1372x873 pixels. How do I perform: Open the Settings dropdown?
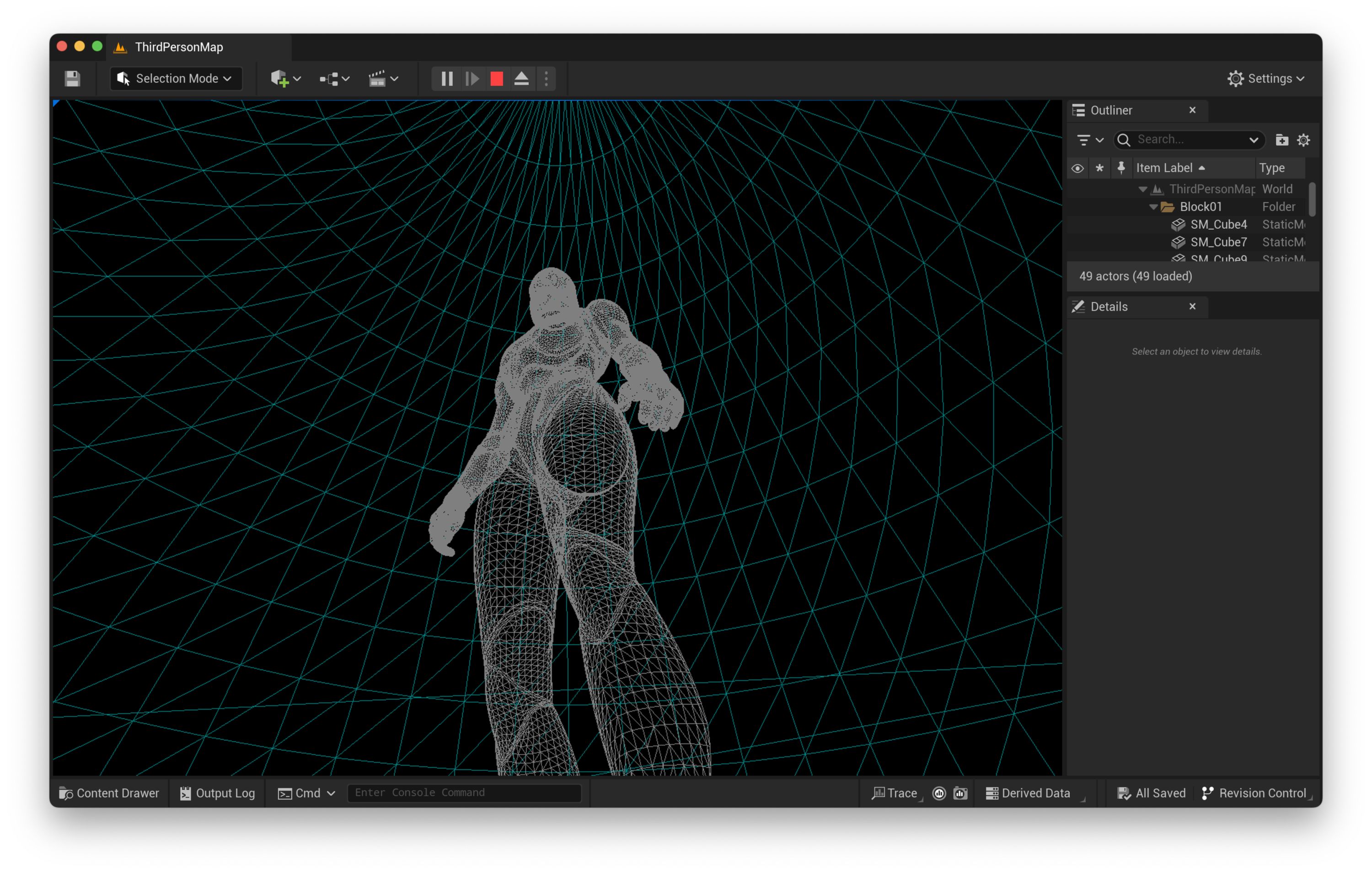click(1265, 79)
